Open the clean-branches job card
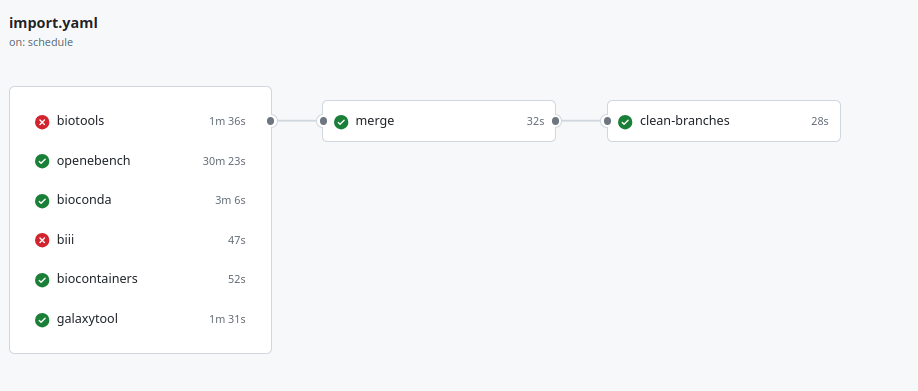The height and width of the screenshot is (391, 918). point(724,121)
